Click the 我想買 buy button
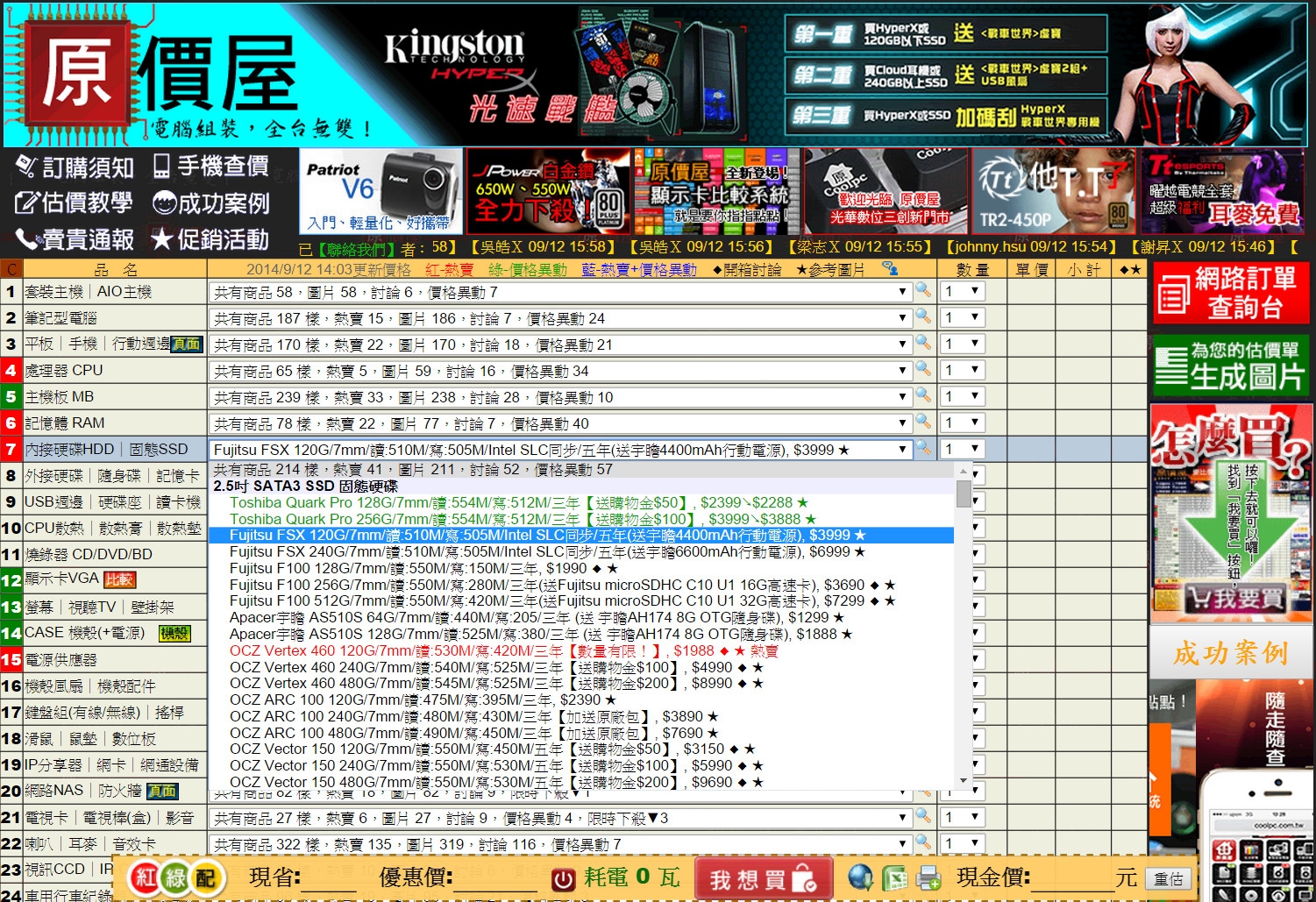Screen dimensions: 1316x902 tap(763, 878)
